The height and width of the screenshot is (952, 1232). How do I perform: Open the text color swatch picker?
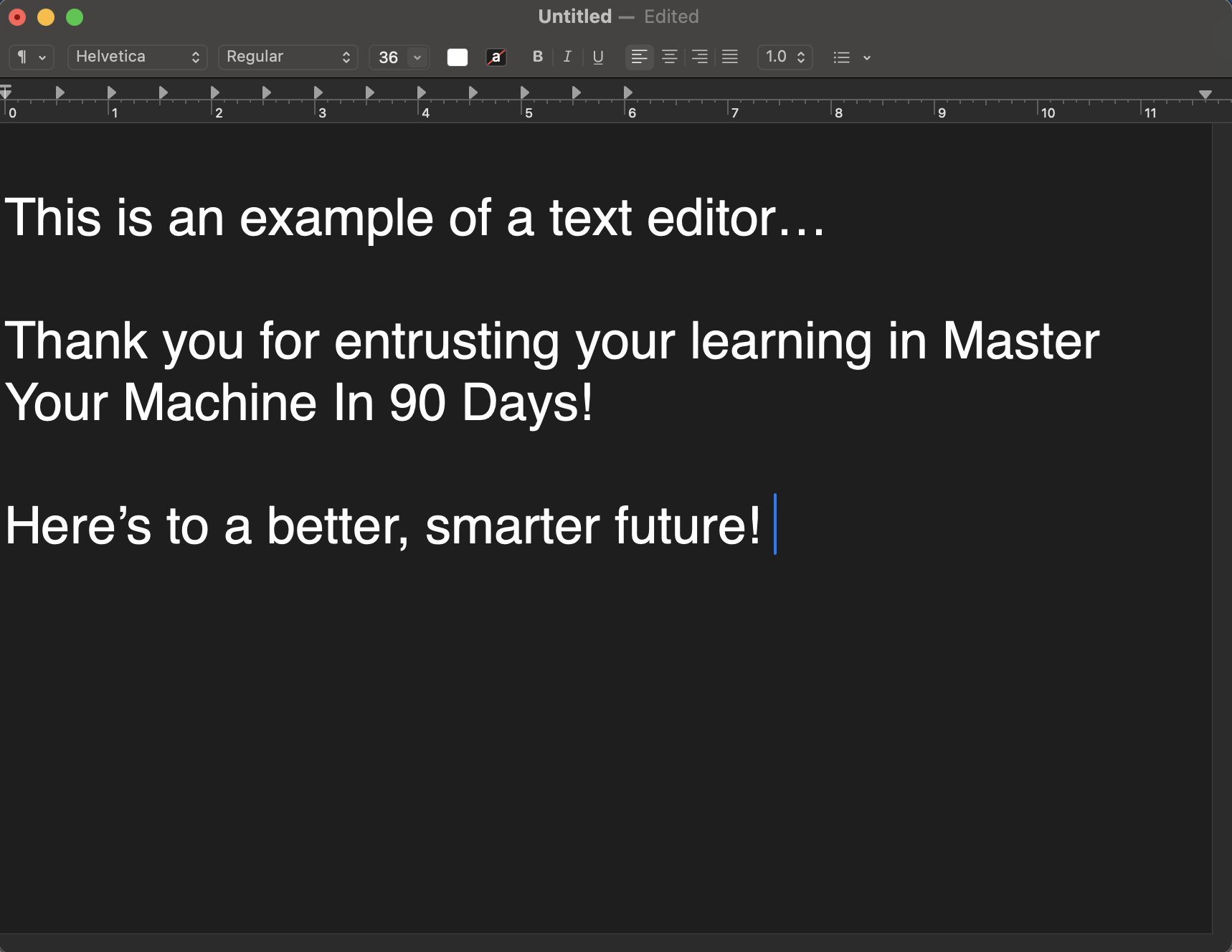click(457, 57)
